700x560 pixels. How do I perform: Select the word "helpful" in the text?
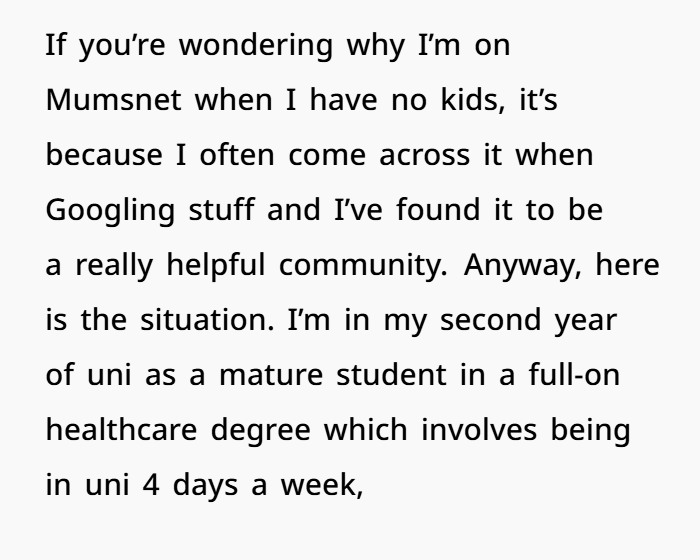point(216,265)
